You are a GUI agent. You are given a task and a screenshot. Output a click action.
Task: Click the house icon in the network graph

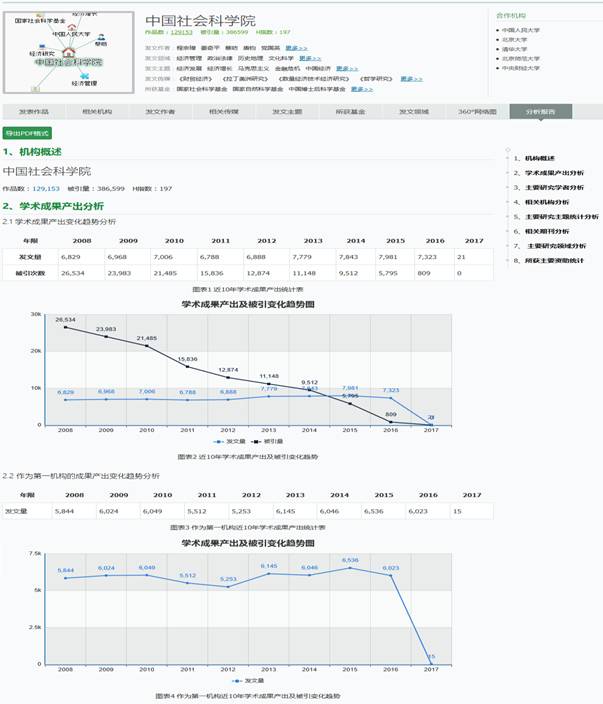pos(69,52)
